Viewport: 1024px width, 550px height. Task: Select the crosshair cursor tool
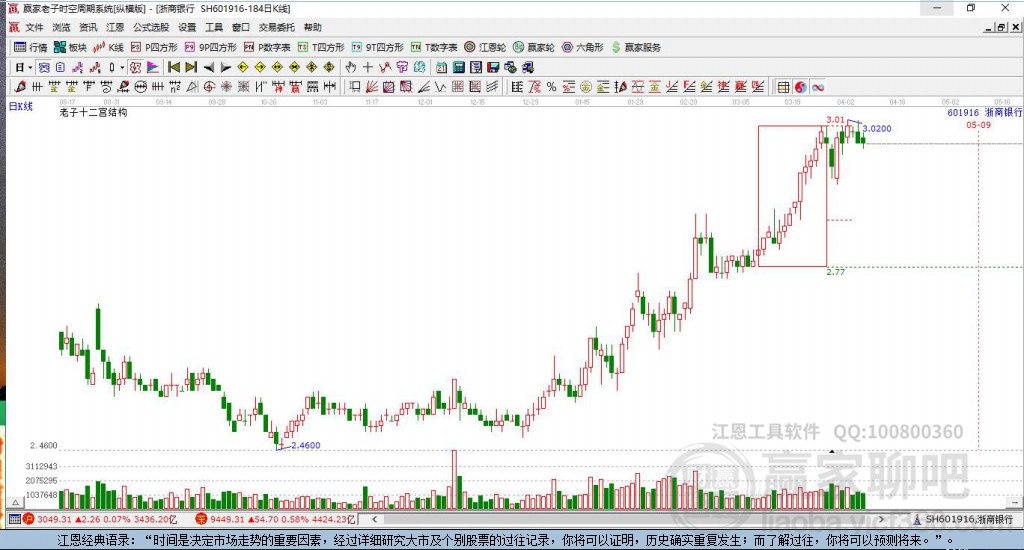coord(368,67)
